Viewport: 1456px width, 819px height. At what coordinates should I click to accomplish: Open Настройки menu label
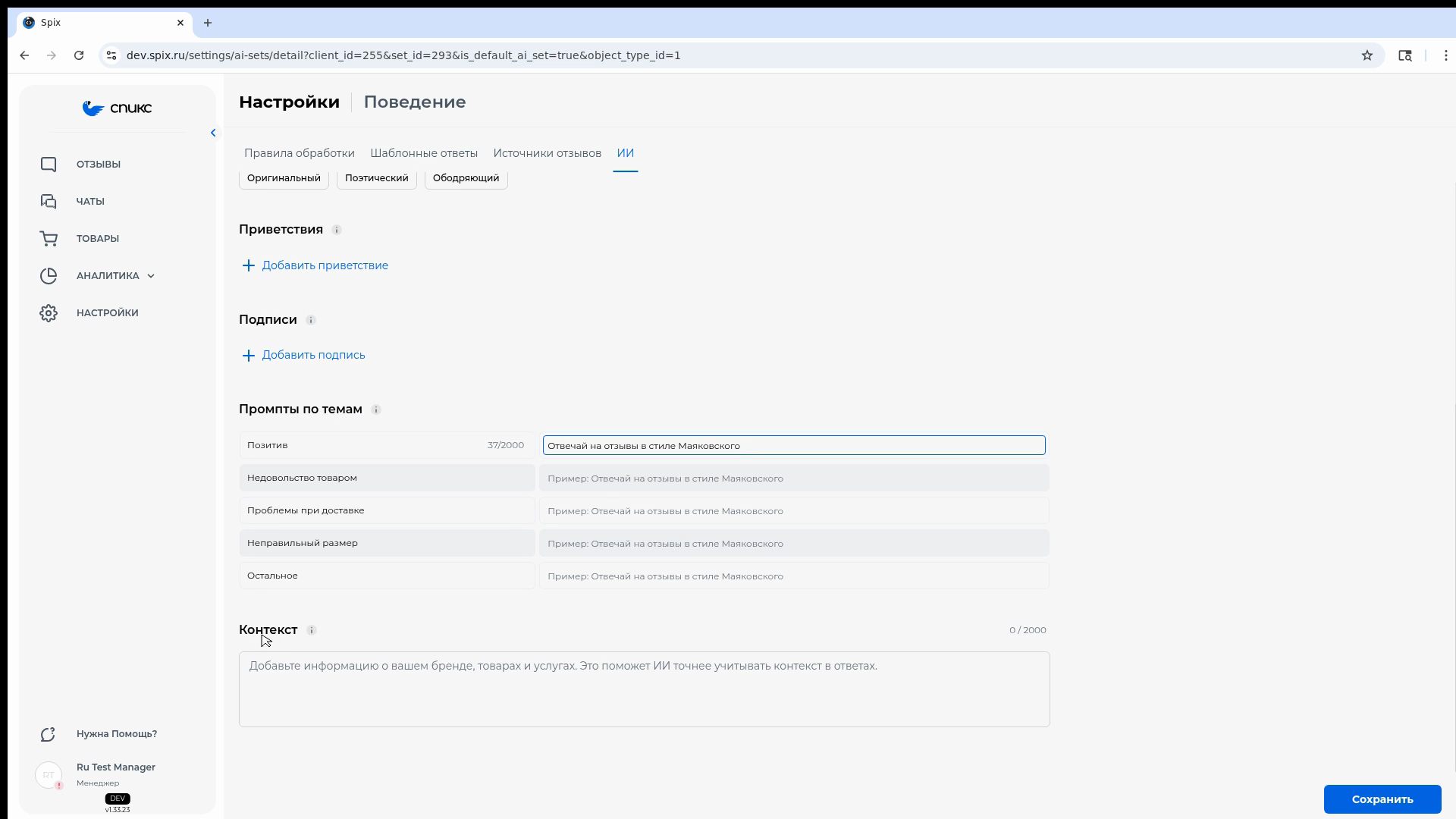click(x=108, y=313)
